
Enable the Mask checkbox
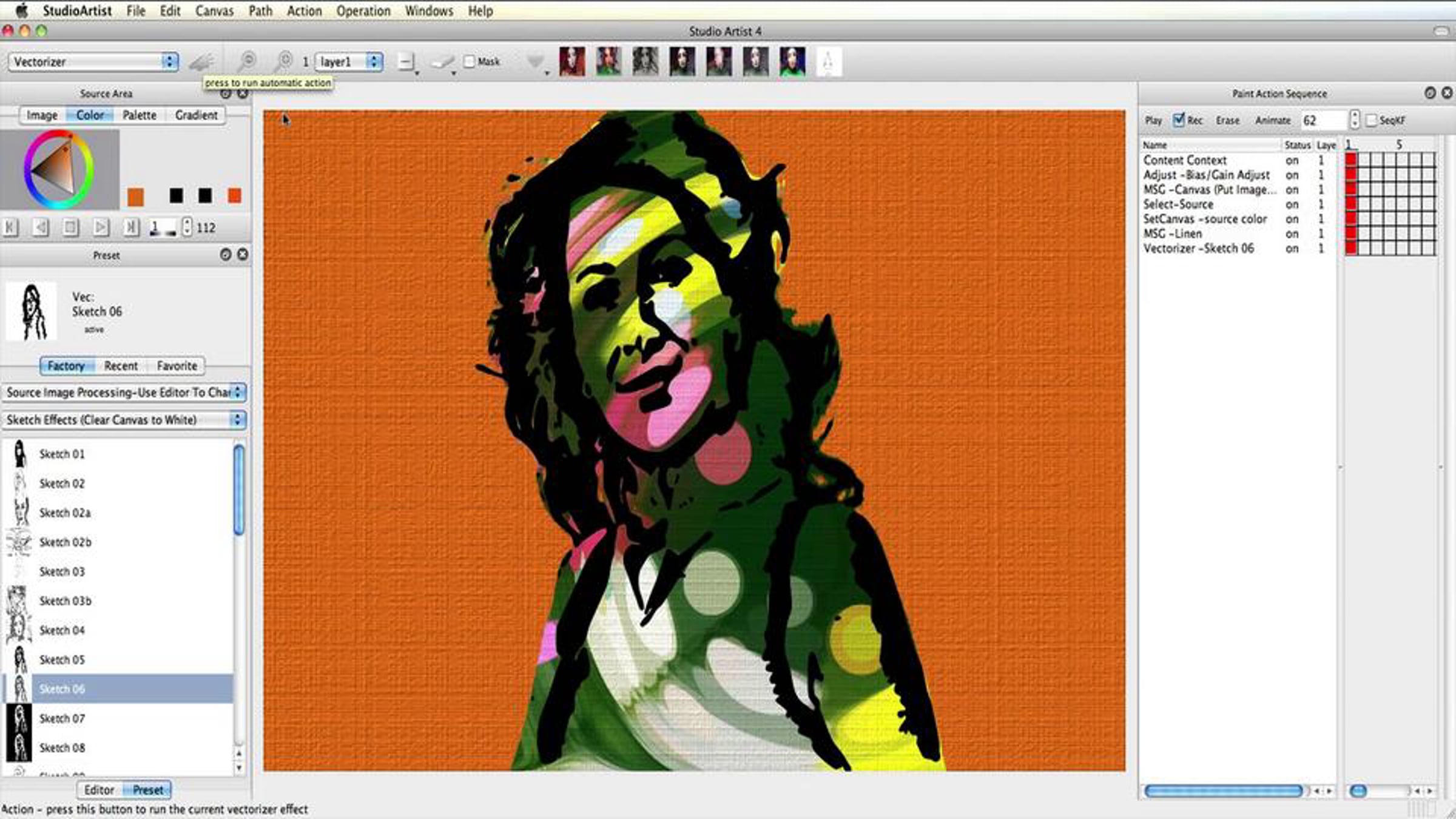[469, 61]
